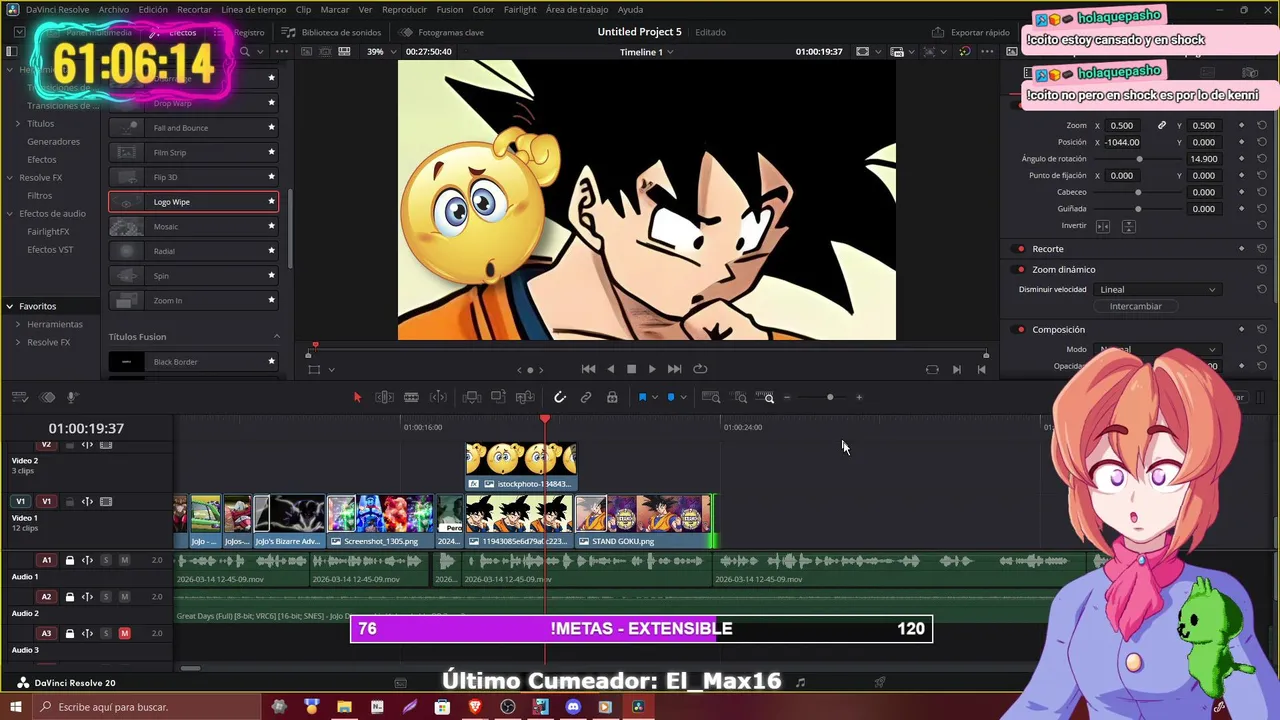Image resolution: width=1280 pixels, height=720 pixels.
Task: Open the Timeline 1 name dropdown
Action: (646, 52)
